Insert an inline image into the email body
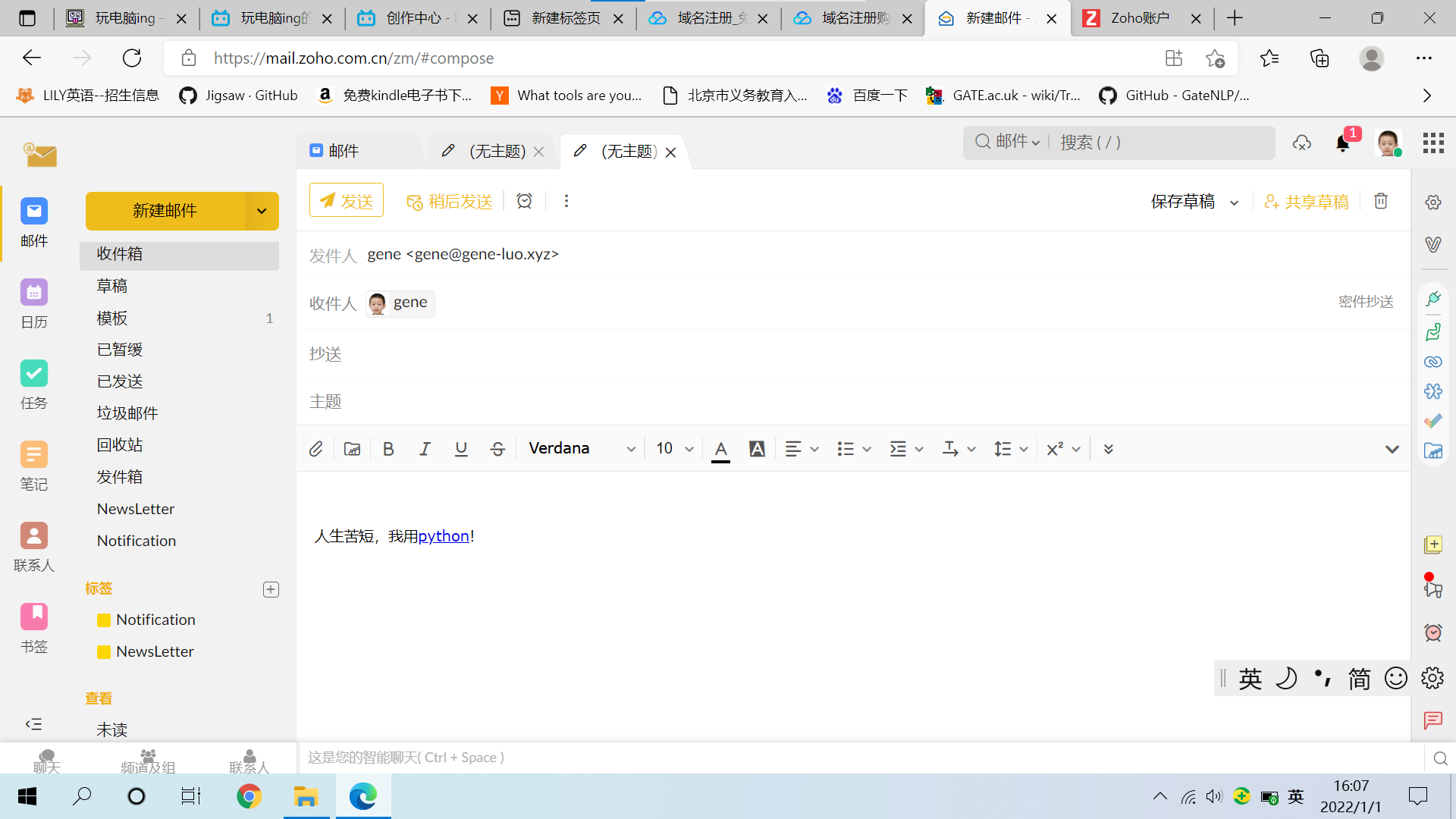The width and height of the screenshot is (1456, 819). coord(351,448)
